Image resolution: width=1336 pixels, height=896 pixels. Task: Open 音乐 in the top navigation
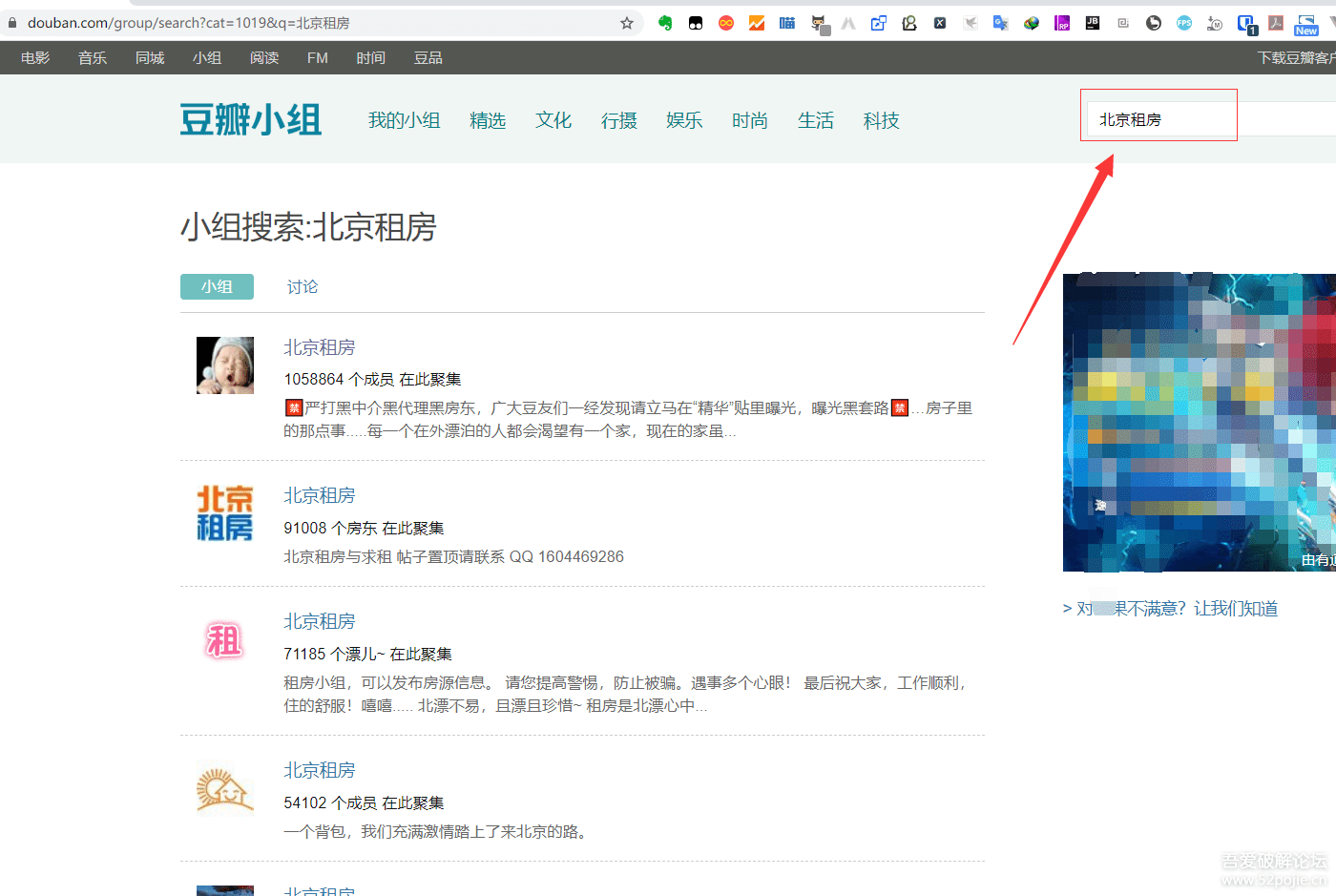pos(93,58)
